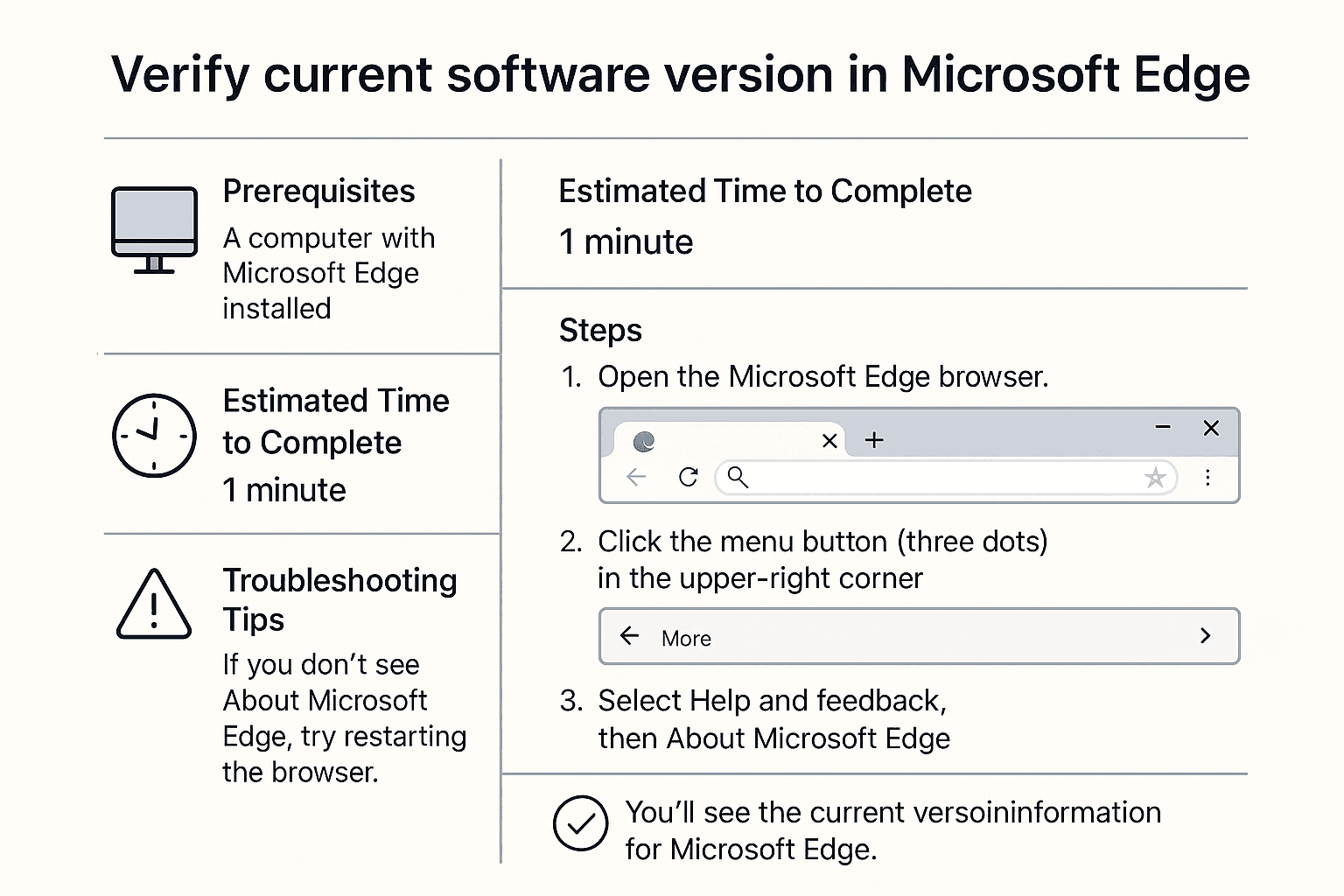Open a new tab with plus button
1344x896 pixels.
(874, 440)
